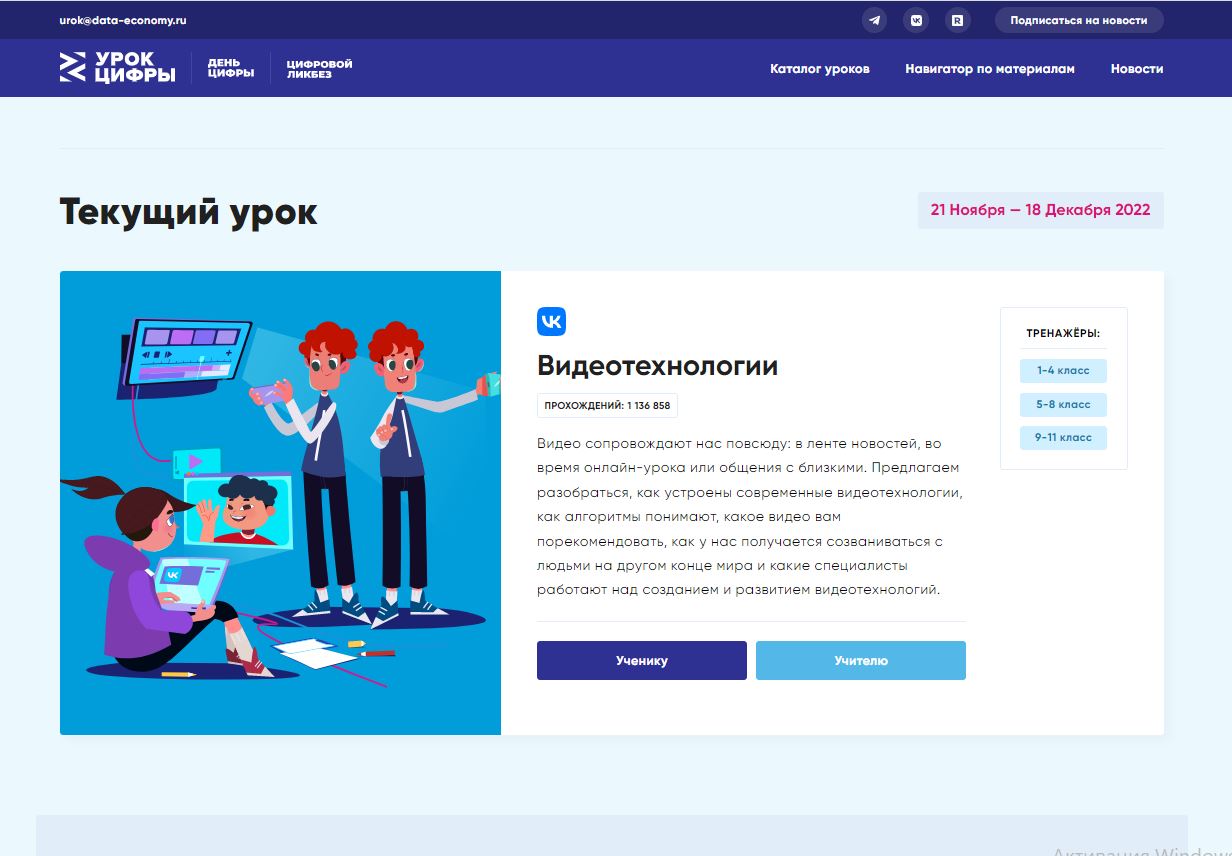Click the Учителю button
Viewport: 1232px width, 856px height.
pos(860,660)
